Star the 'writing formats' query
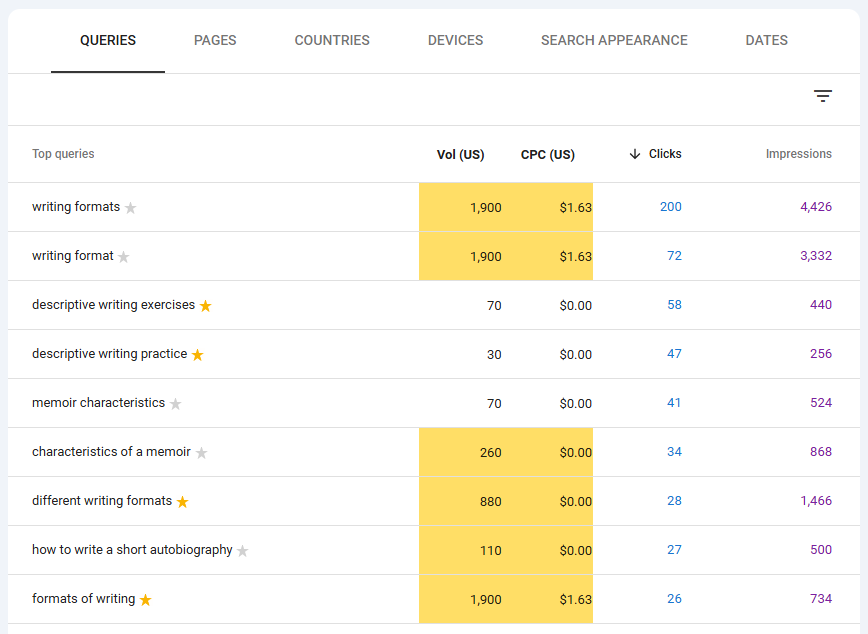The height and width of the screenshot is (634, 868). point(130,208)
